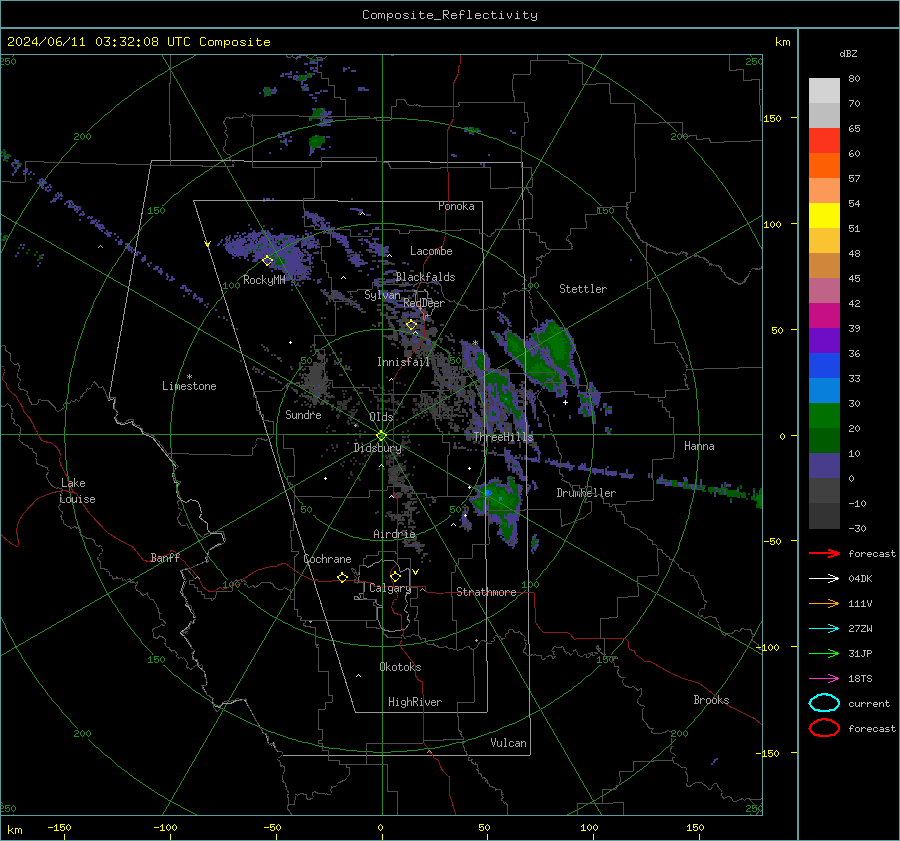Click the 111V legend label

(x=860, y=603)
